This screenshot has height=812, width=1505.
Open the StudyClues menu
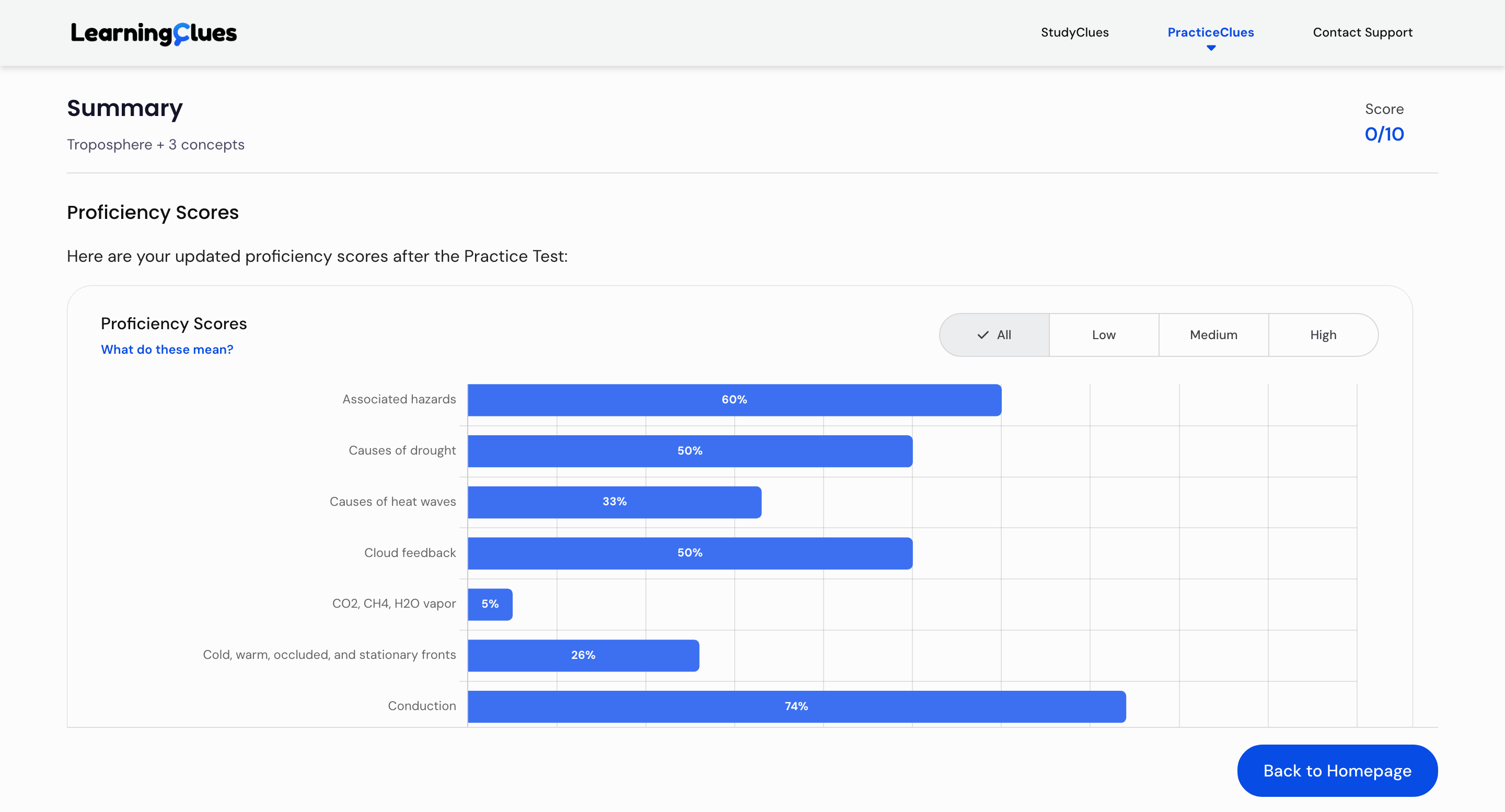pos(1074,32)
